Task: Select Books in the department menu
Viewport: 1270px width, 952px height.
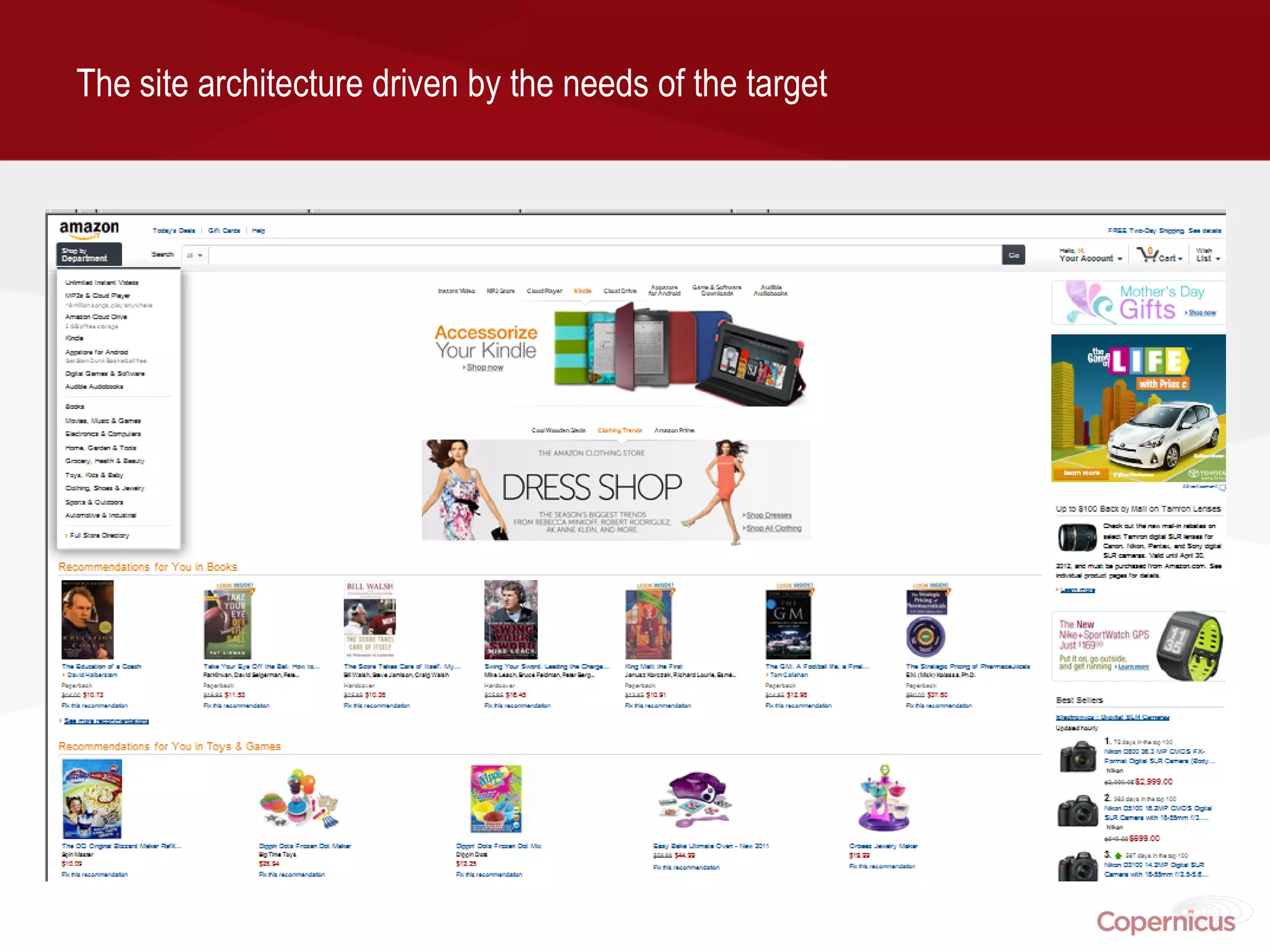Action: [74, 407]
